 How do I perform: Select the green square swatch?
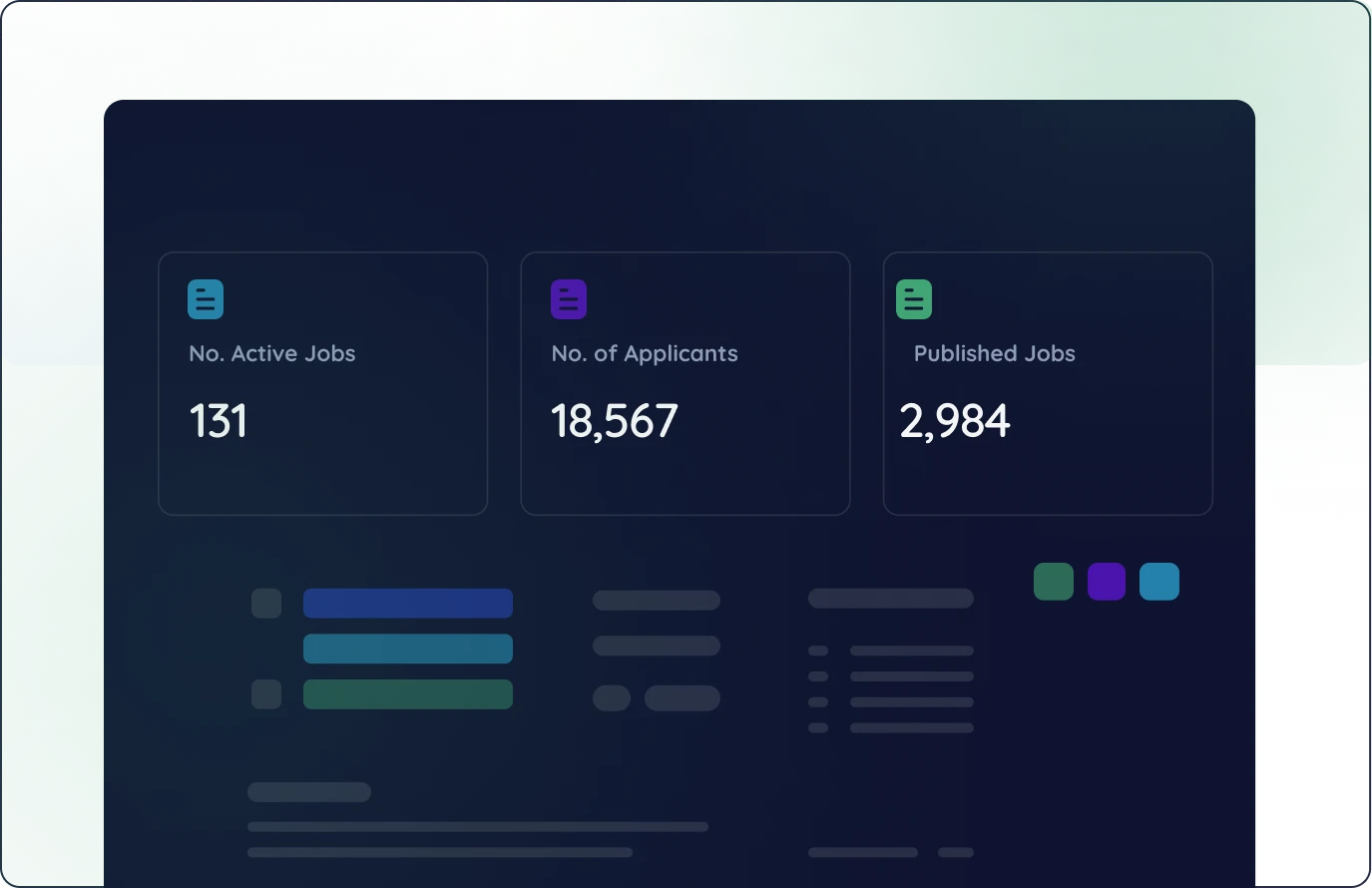point(1054,582)
